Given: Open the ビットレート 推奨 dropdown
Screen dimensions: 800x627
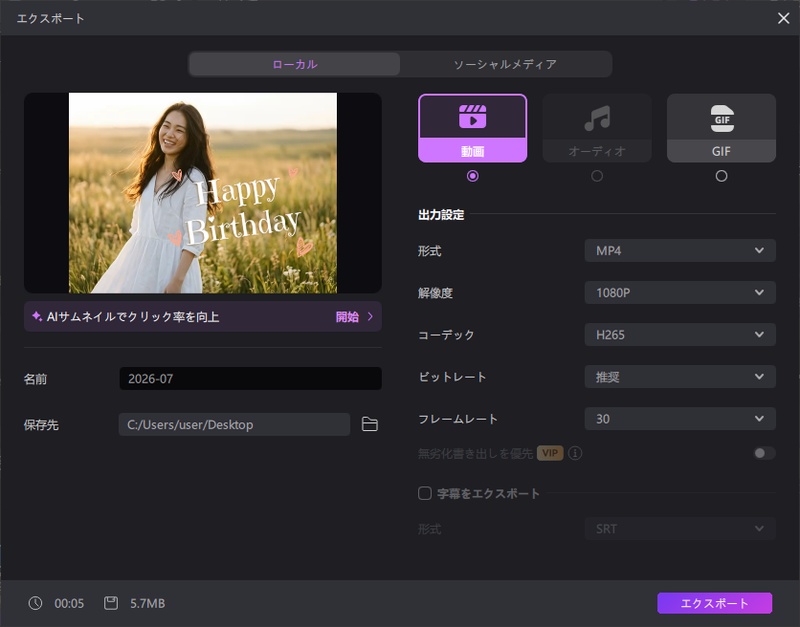Looking at the screenshot, I should [680, 377].
